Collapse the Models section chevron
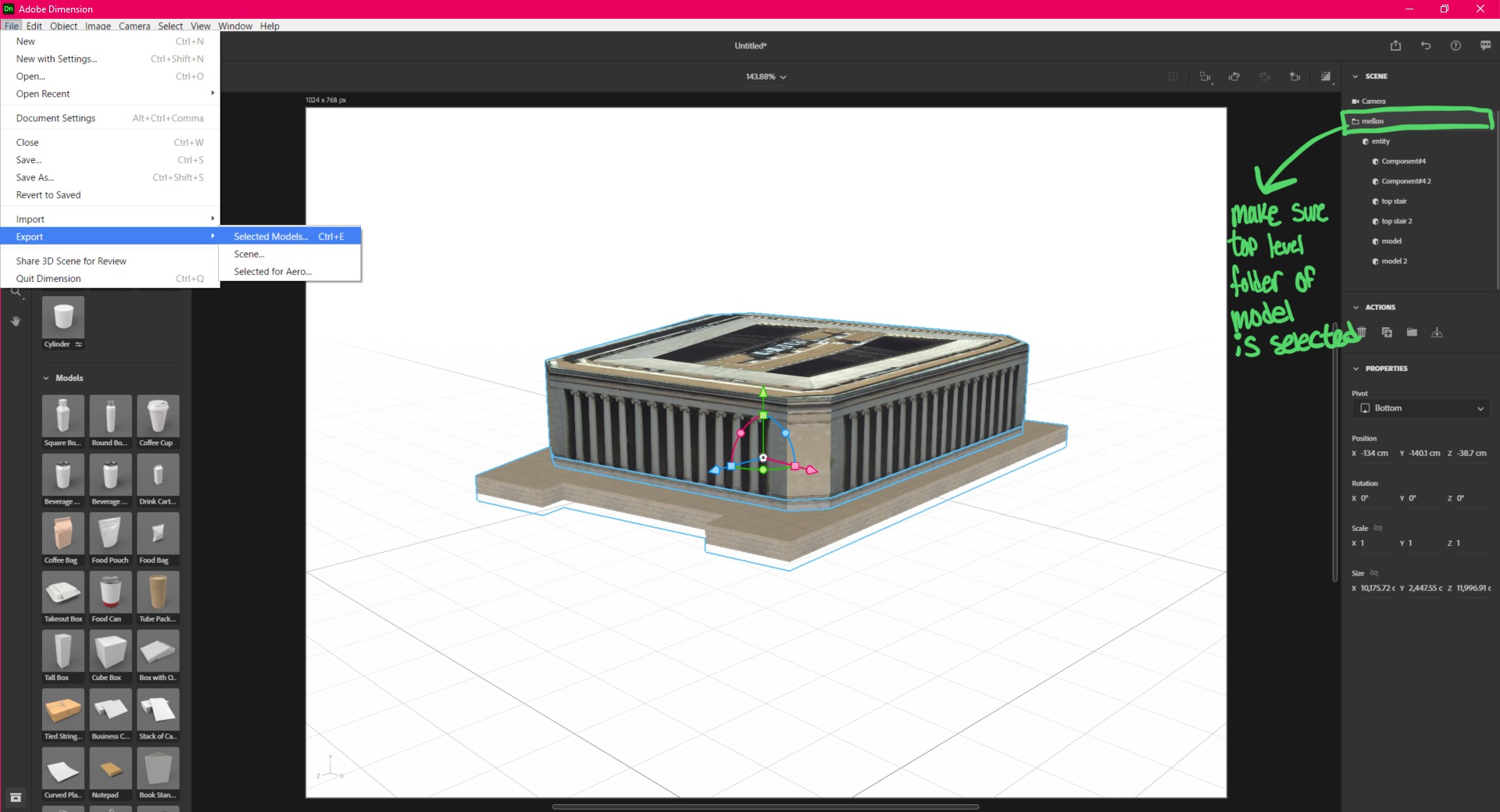 click(x=46, y=378)
